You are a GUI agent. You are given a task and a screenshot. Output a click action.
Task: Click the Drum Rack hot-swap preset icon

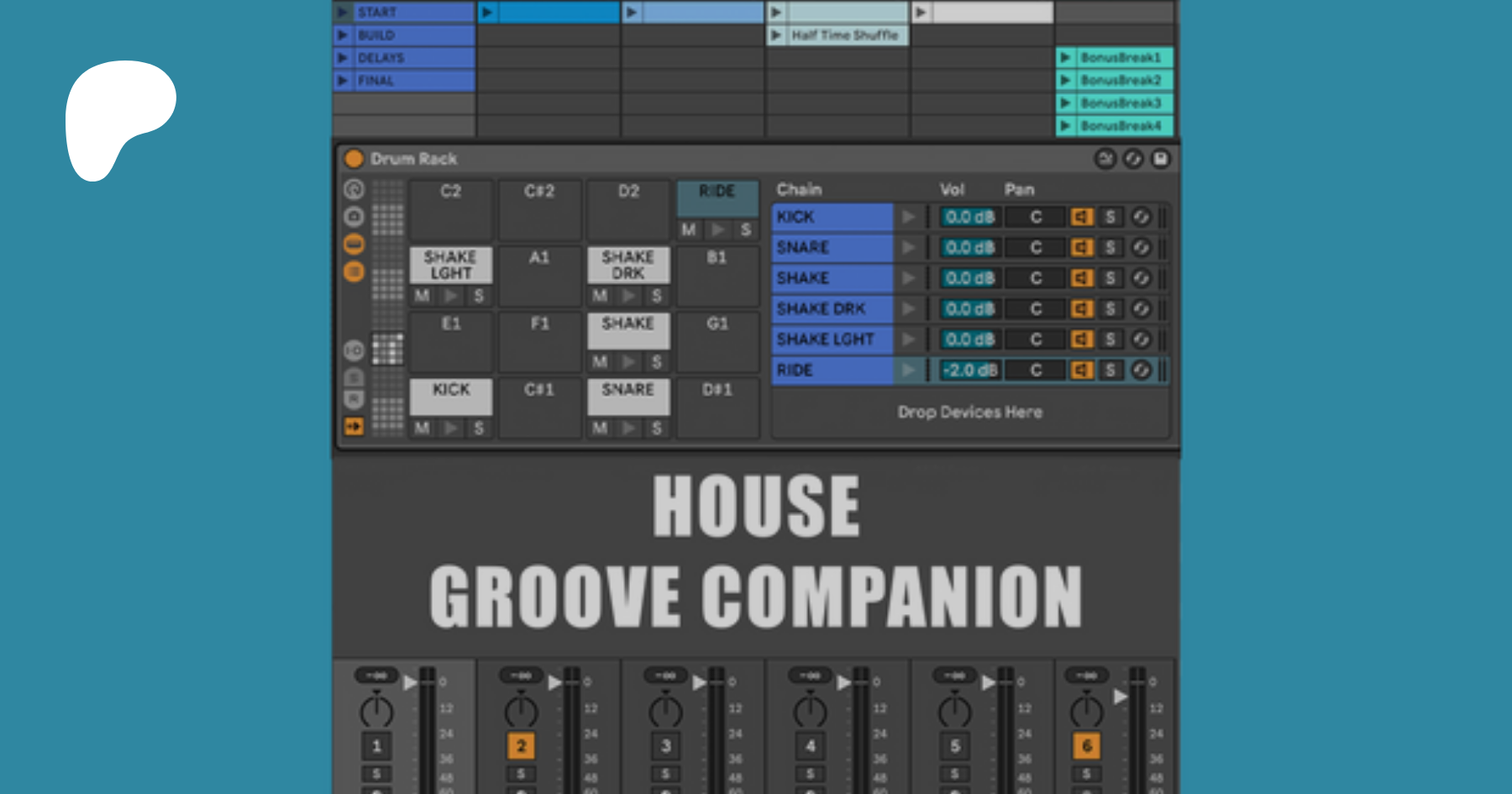(x=1133, y=159)
